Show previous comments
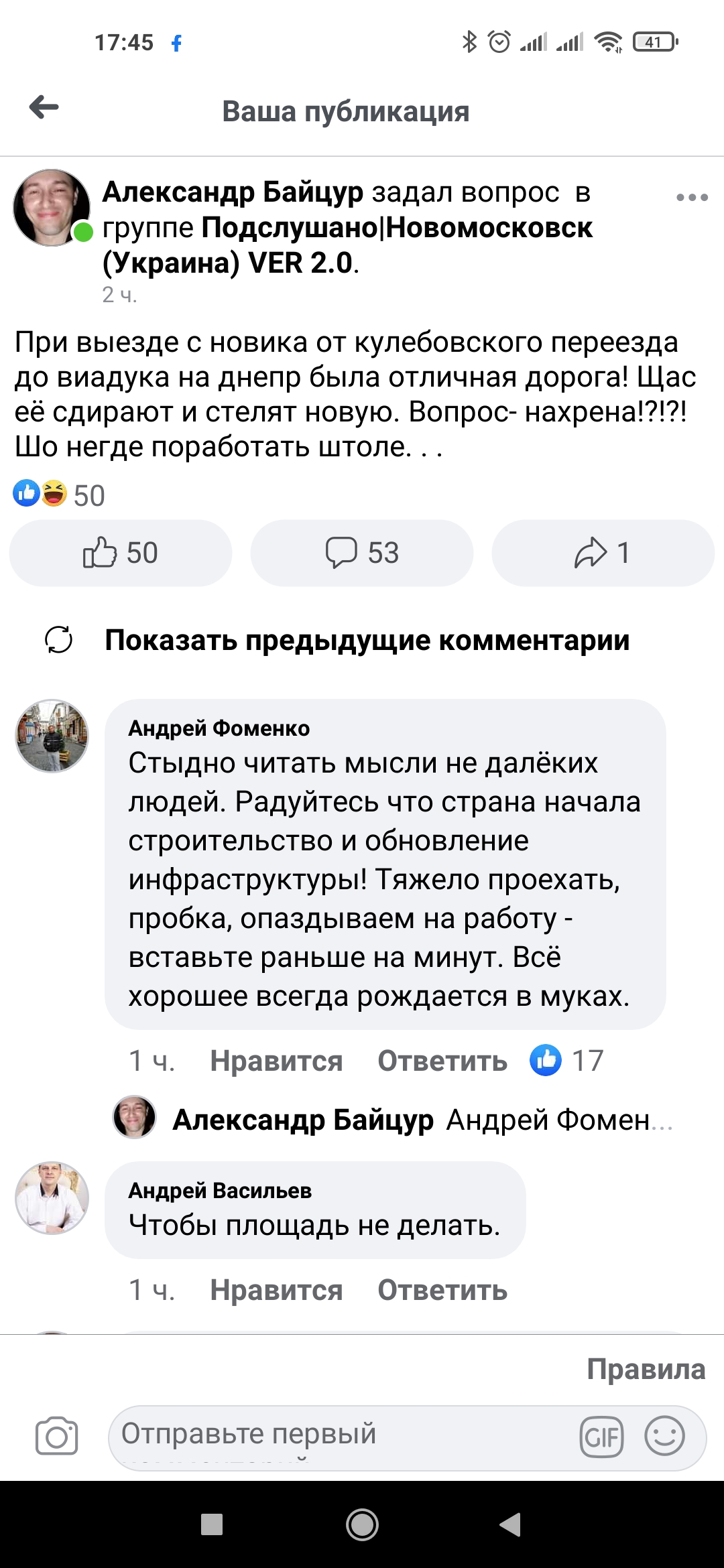This screenshot has width=724, height=1568. click(x=367, y=641)
